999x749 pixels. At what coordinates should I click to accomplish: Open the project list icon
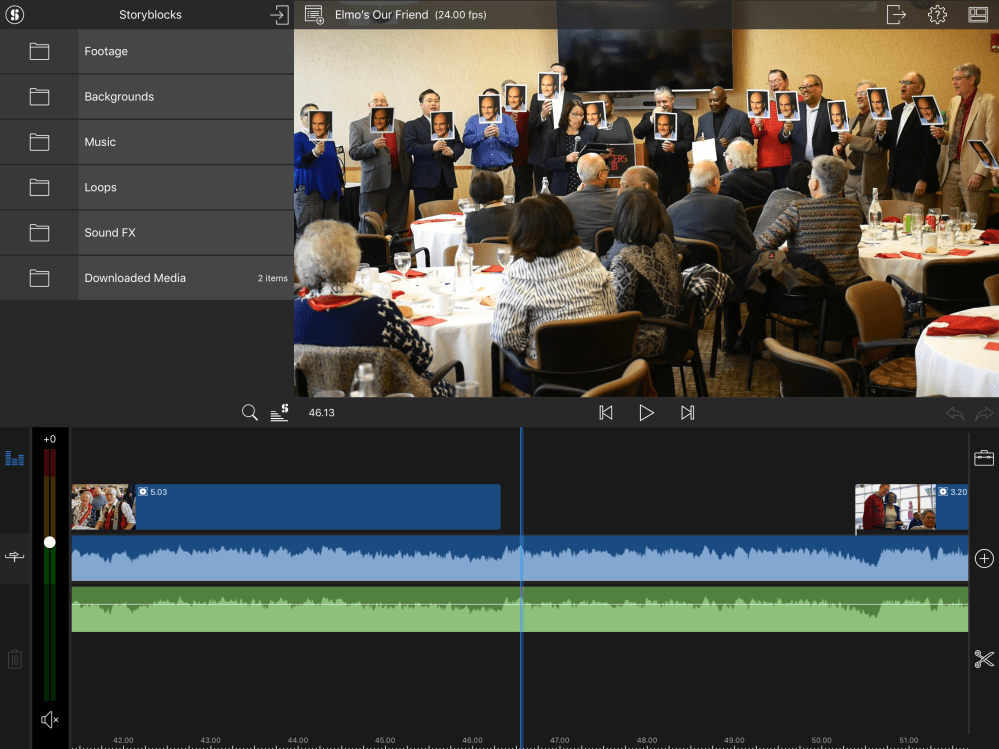[x=314, y=15]
